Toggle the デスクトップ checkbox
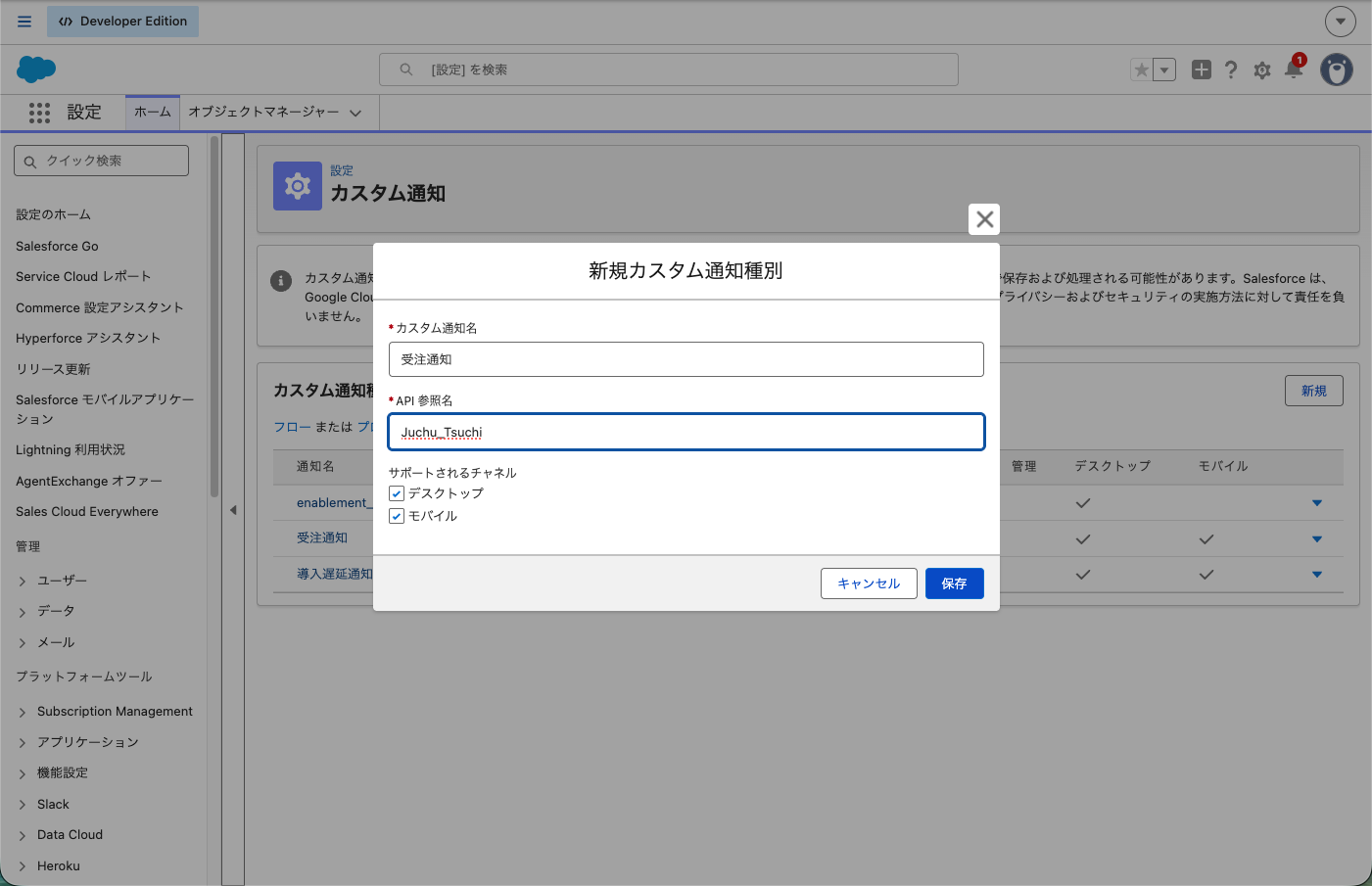 pos(397,493)
